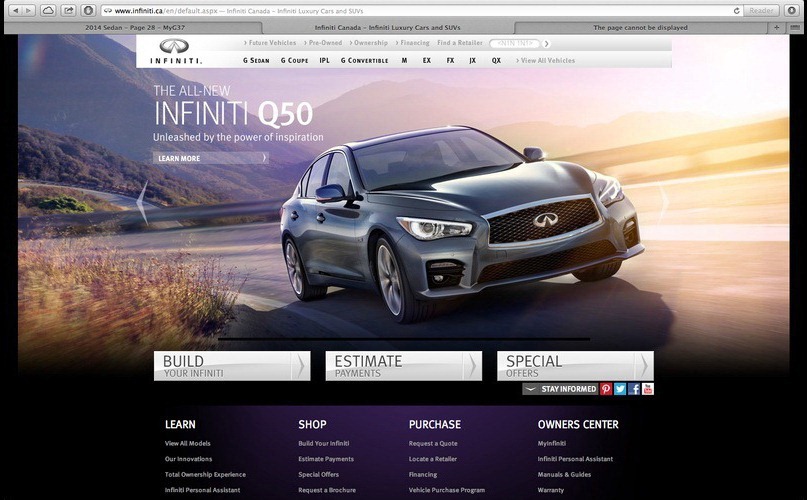The height and width of the screenshot is (500, 807).
Task: Go forward using Safari's forward arrow
Action: (28, 10)
